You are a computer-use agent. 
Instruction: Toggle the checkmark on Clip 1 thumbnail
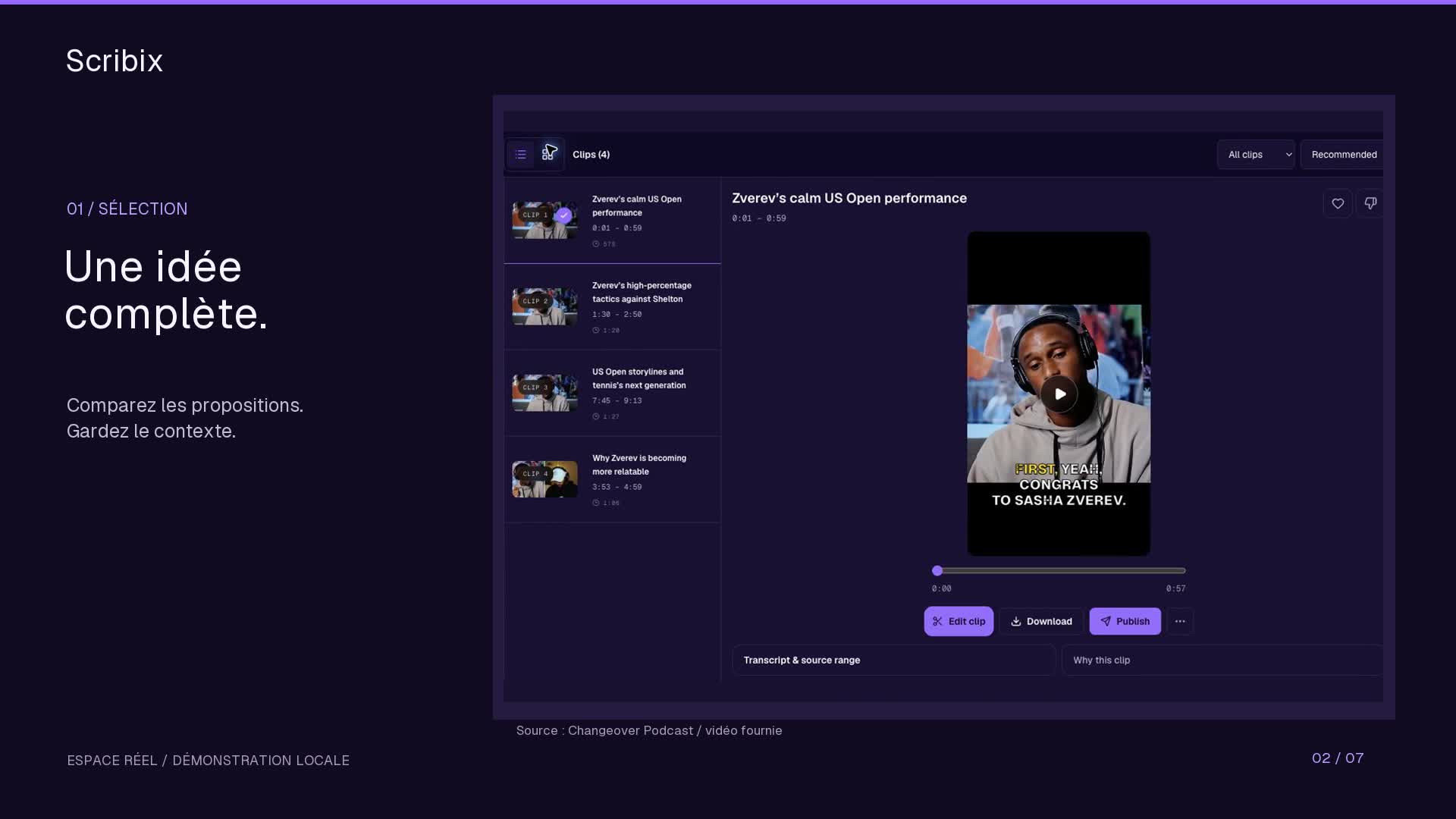[563, 215]
